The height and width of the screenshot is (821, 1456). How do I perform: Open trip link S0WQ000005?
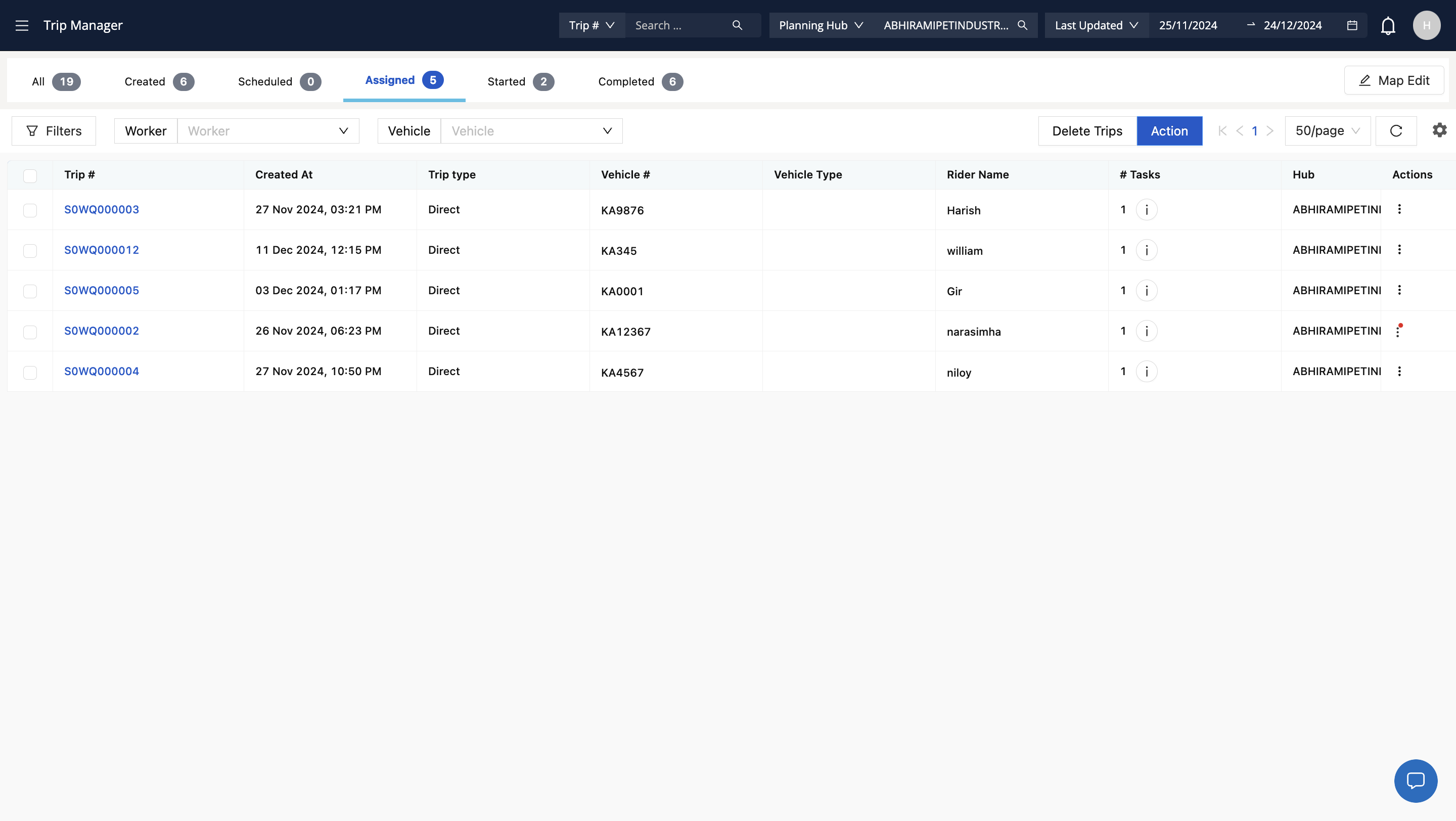[102, 290]
